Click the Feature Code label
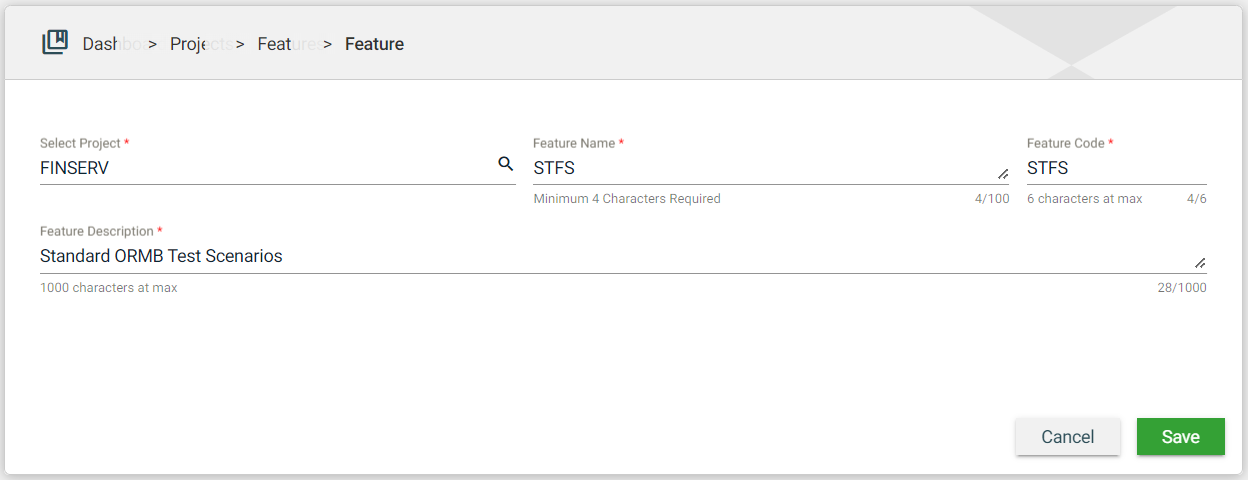 1066,144
